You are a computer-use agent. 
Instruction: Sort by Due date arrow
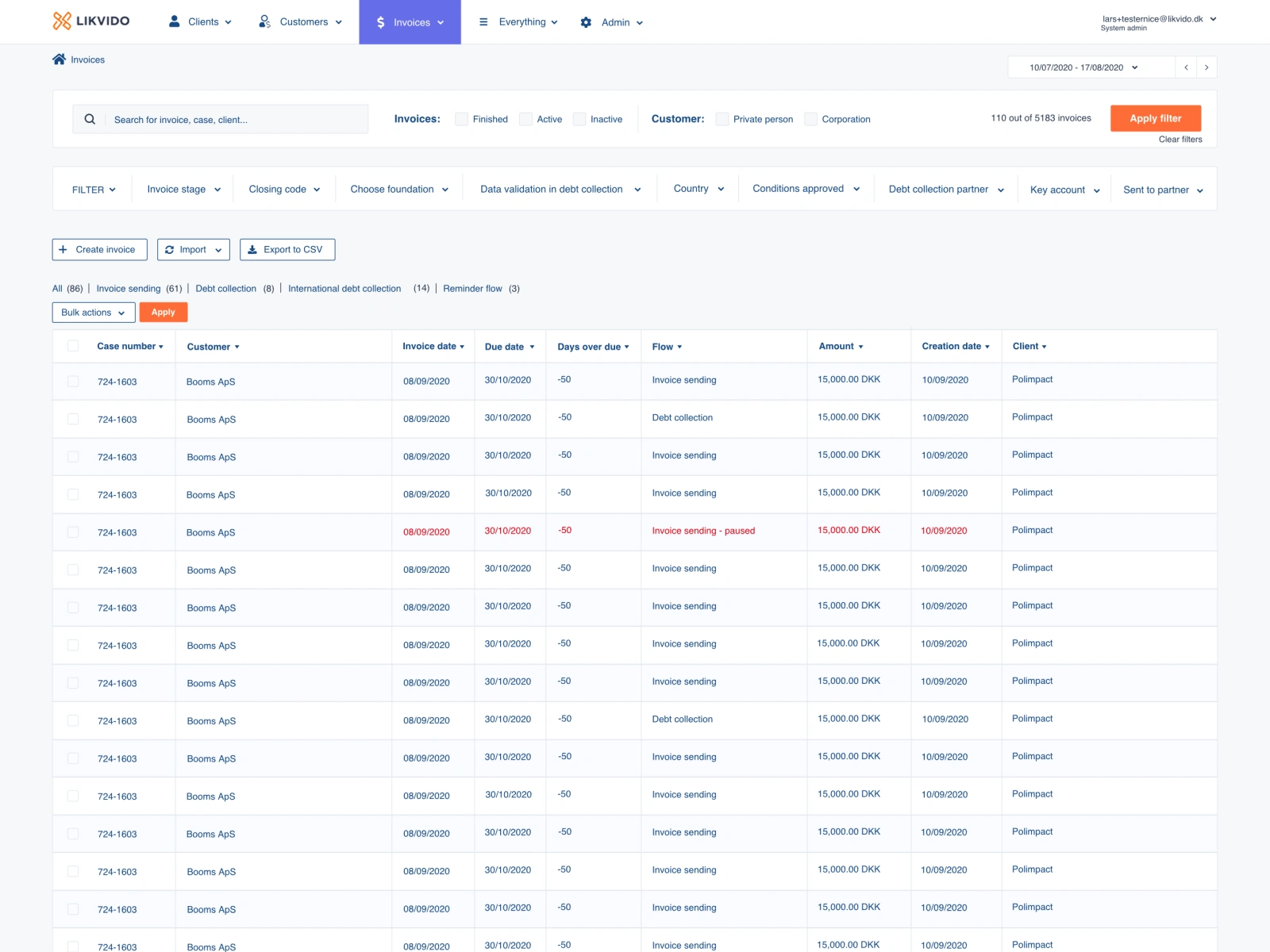click(532, 347)
